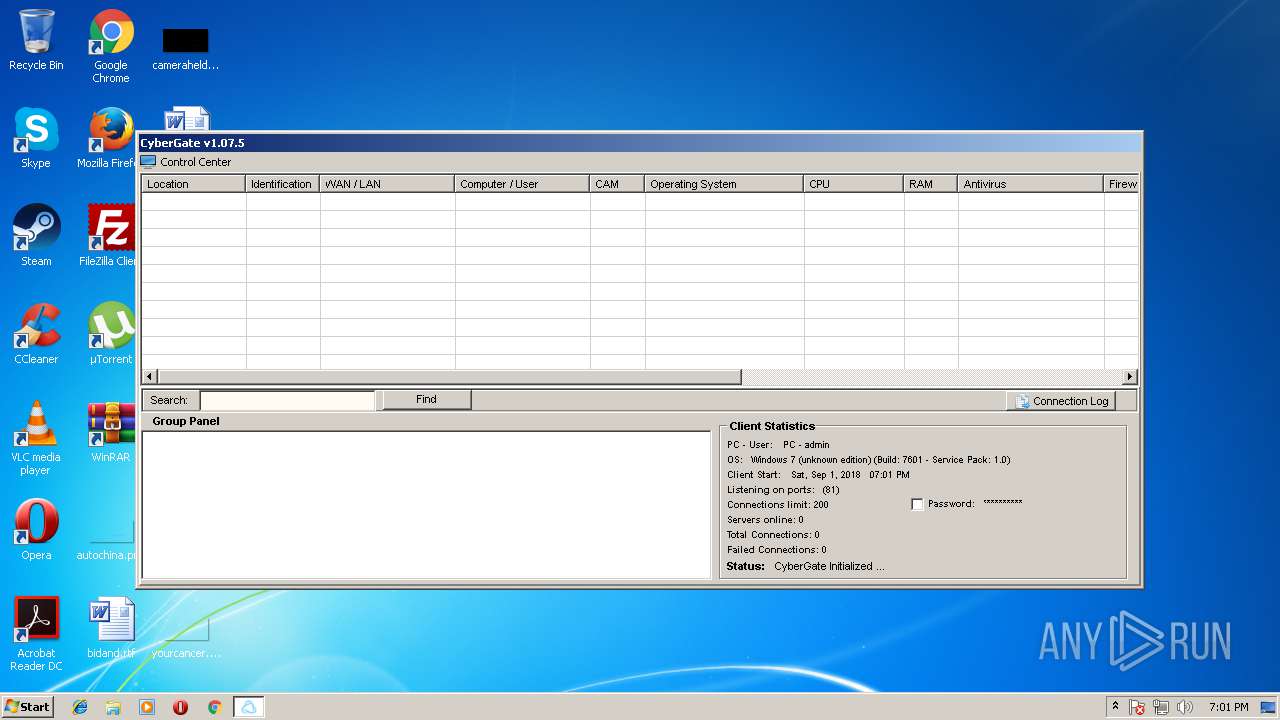Show hidden tray icons arrow
Viewport: 1280px width, 720px height.
click(1115, 707)
